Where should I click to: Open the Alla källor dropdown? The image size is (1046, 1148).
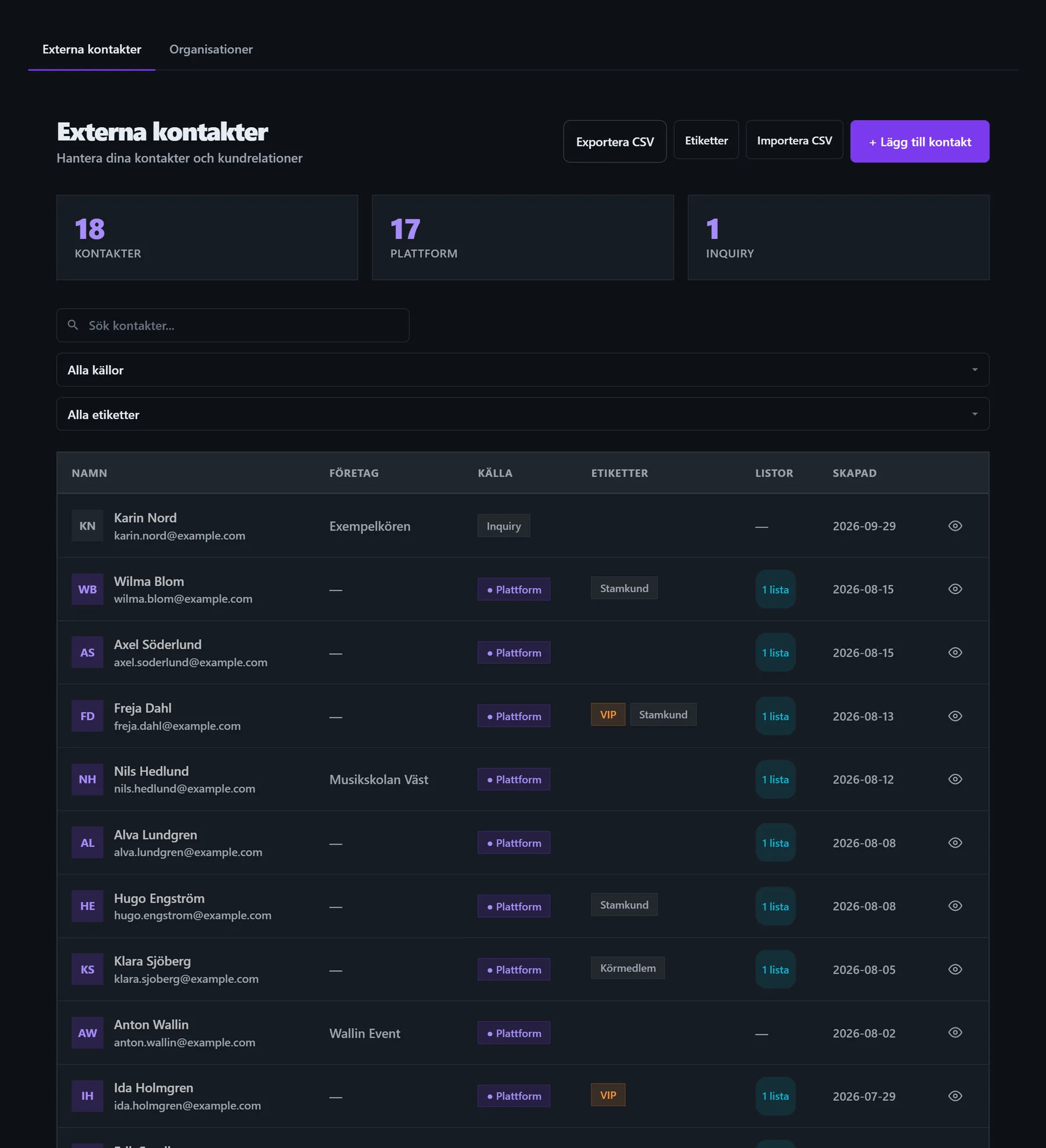[522, 370]
